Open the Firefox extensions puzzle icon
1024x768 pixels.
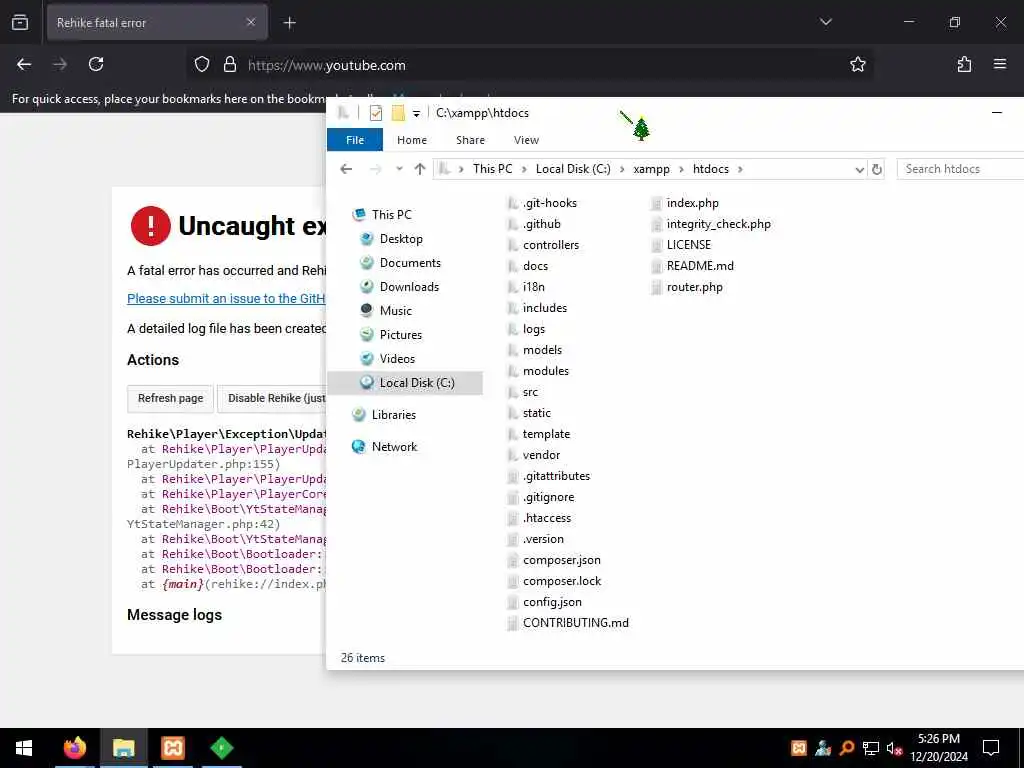pos(964,65)
